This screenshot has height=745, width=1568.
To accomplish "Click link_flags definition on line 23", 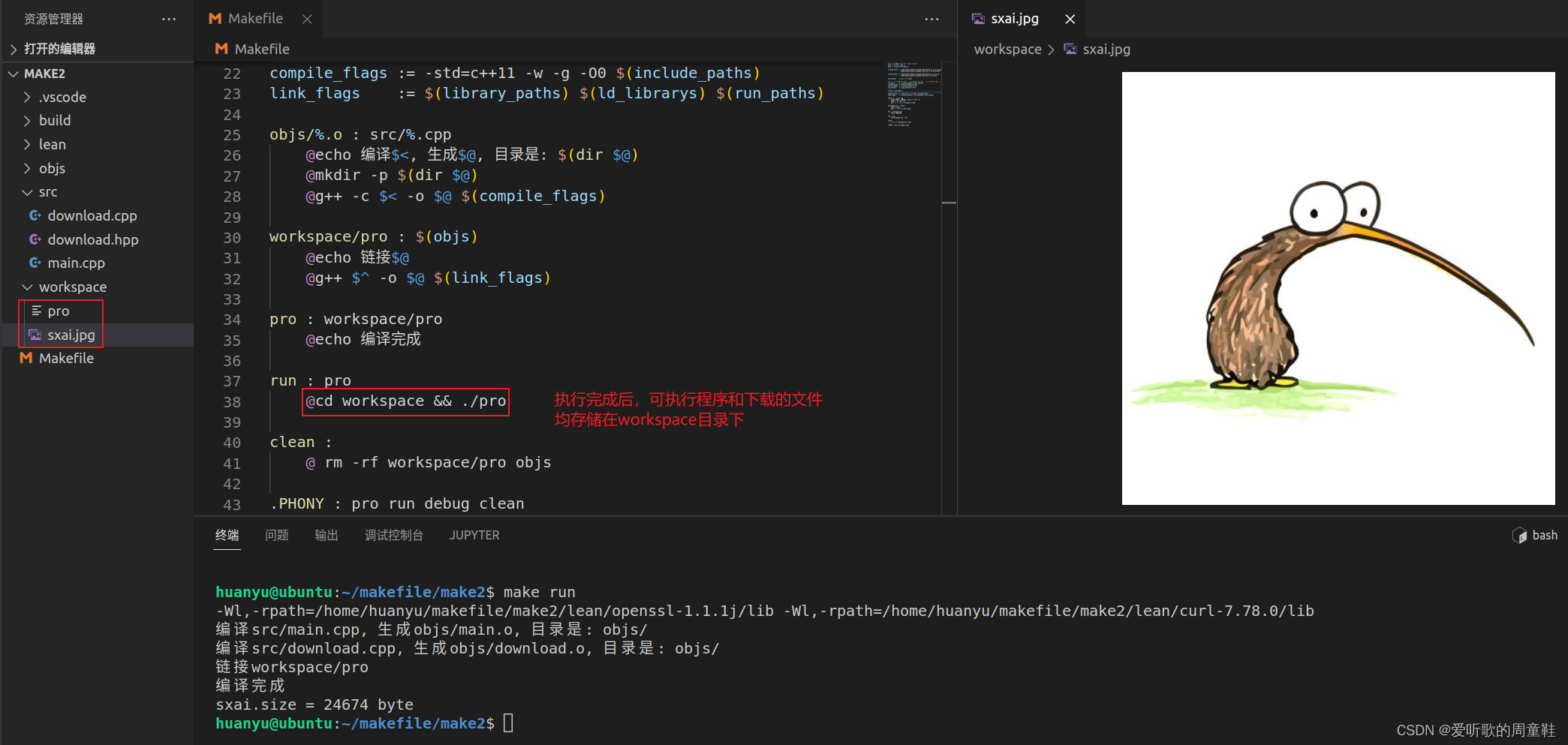I will click(547, 94).
